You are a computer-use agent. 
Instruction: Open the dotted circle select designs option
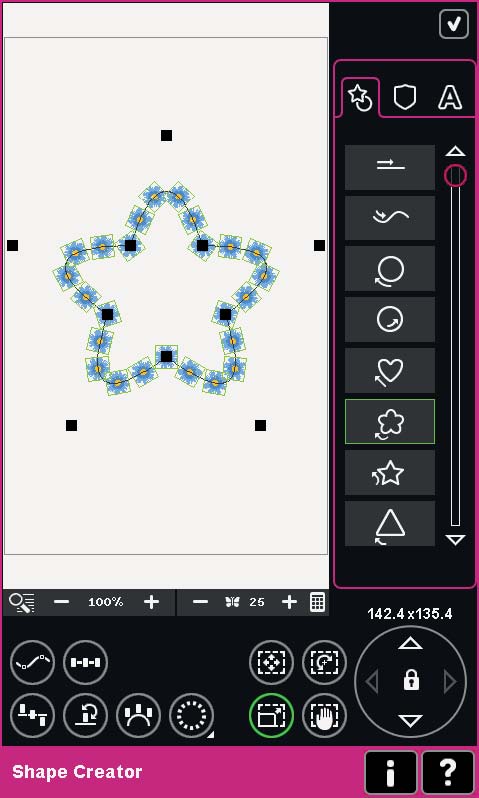coord(191,715)
